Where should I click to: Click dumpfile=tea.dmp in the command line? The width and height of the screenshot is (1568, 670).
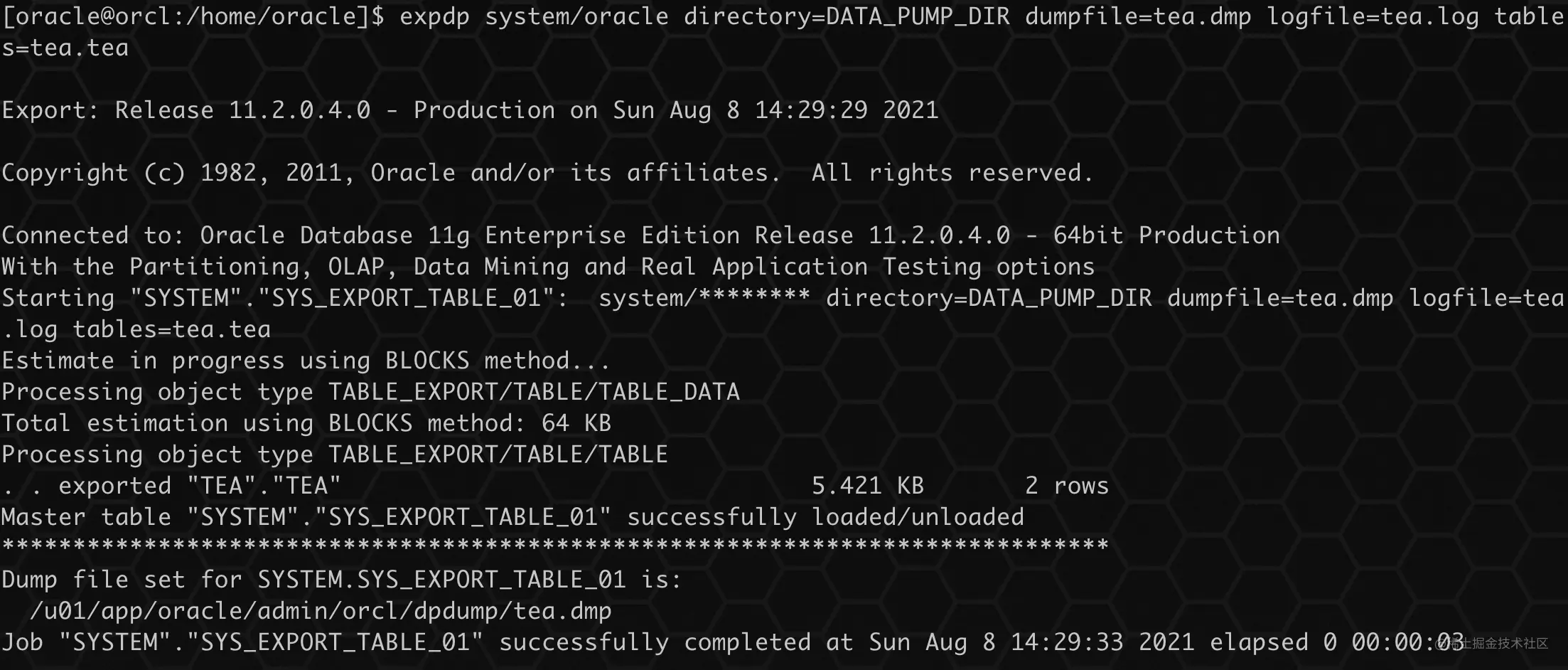click(1138, 17)
